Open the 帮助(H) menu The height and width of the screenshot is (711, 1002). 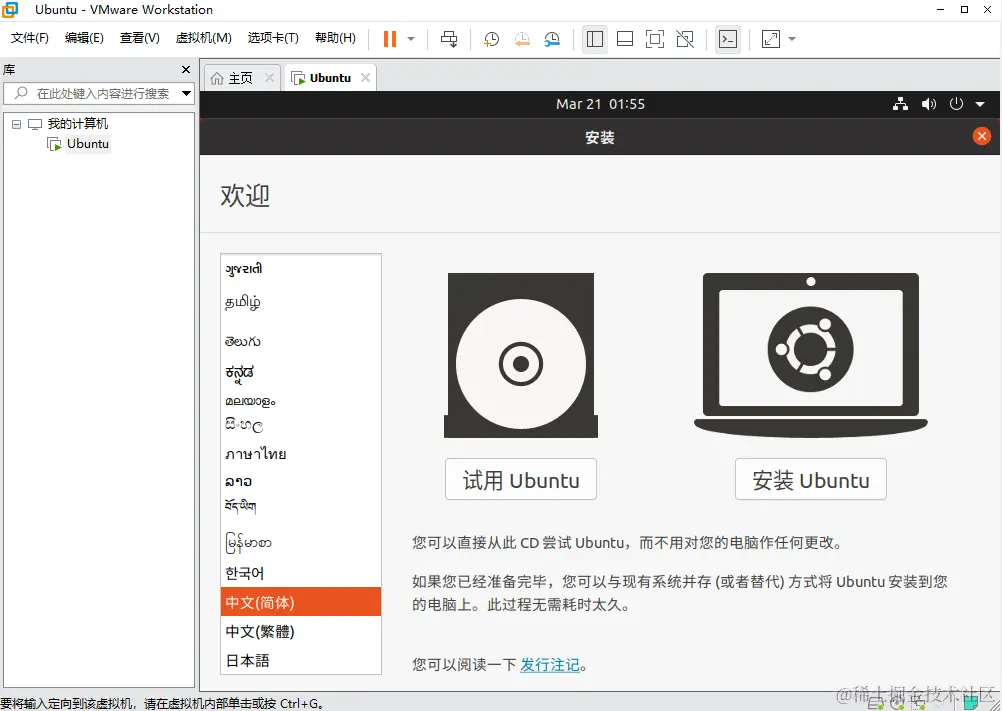[335, 38]
